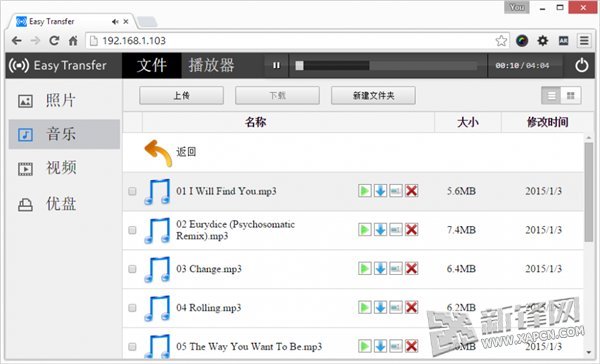This screenshot has width=600, height=364.
Task: Click the address bar showing 192.168.1.103
Action: tap(298, 41)
